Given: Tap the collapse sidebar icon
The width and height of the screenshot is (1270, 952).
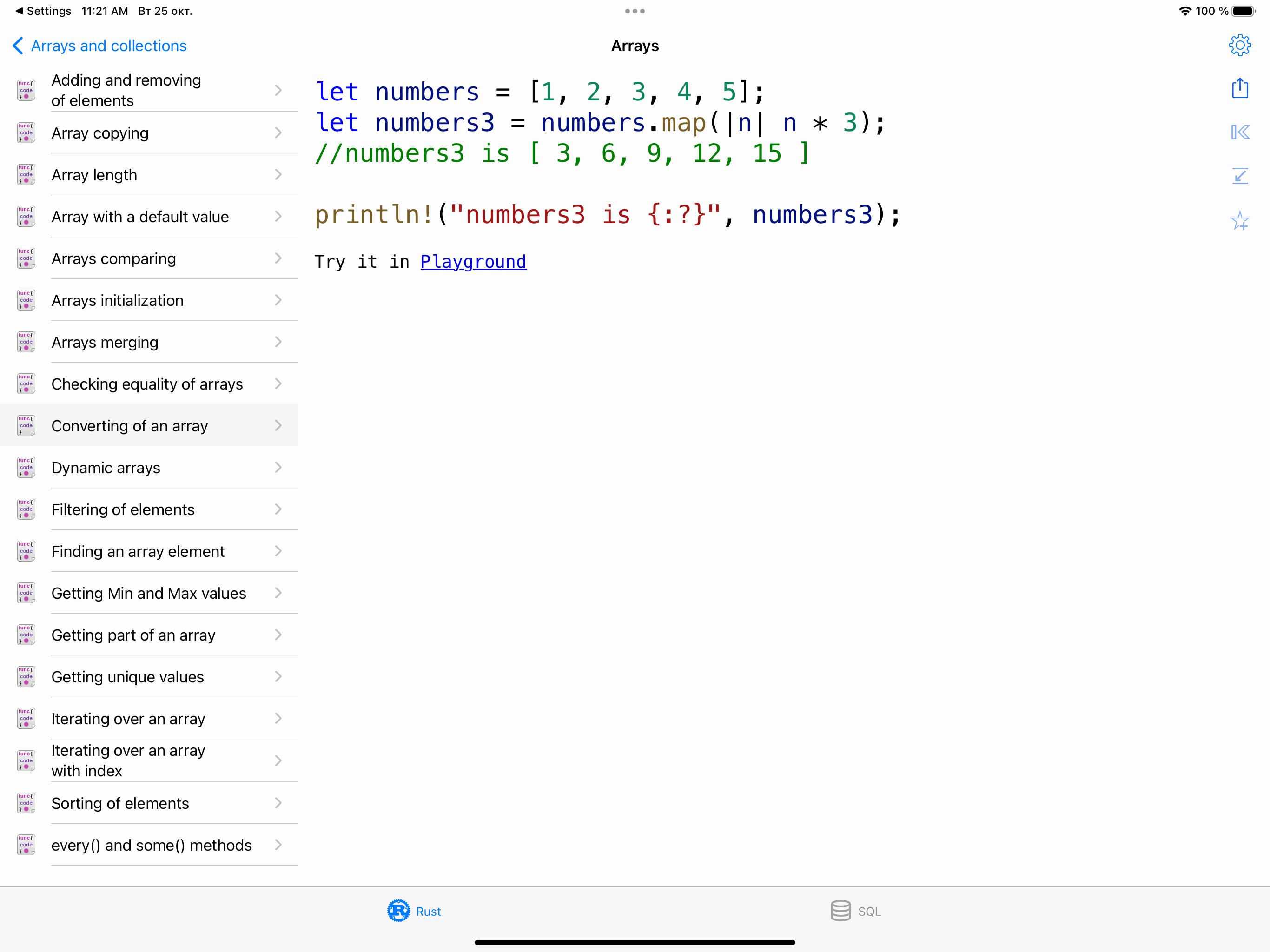Looking at the screenshot, I should (x=1240, y=132).
